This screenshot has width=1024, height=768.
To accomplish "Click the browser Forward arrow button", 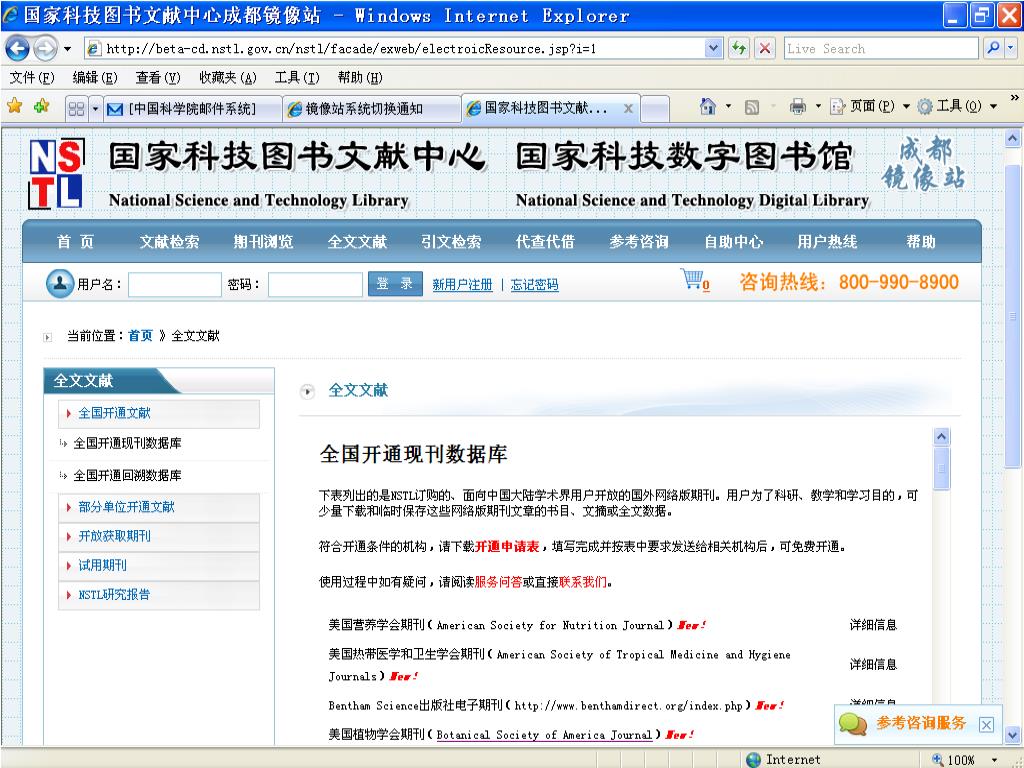I will pos(45,48).
